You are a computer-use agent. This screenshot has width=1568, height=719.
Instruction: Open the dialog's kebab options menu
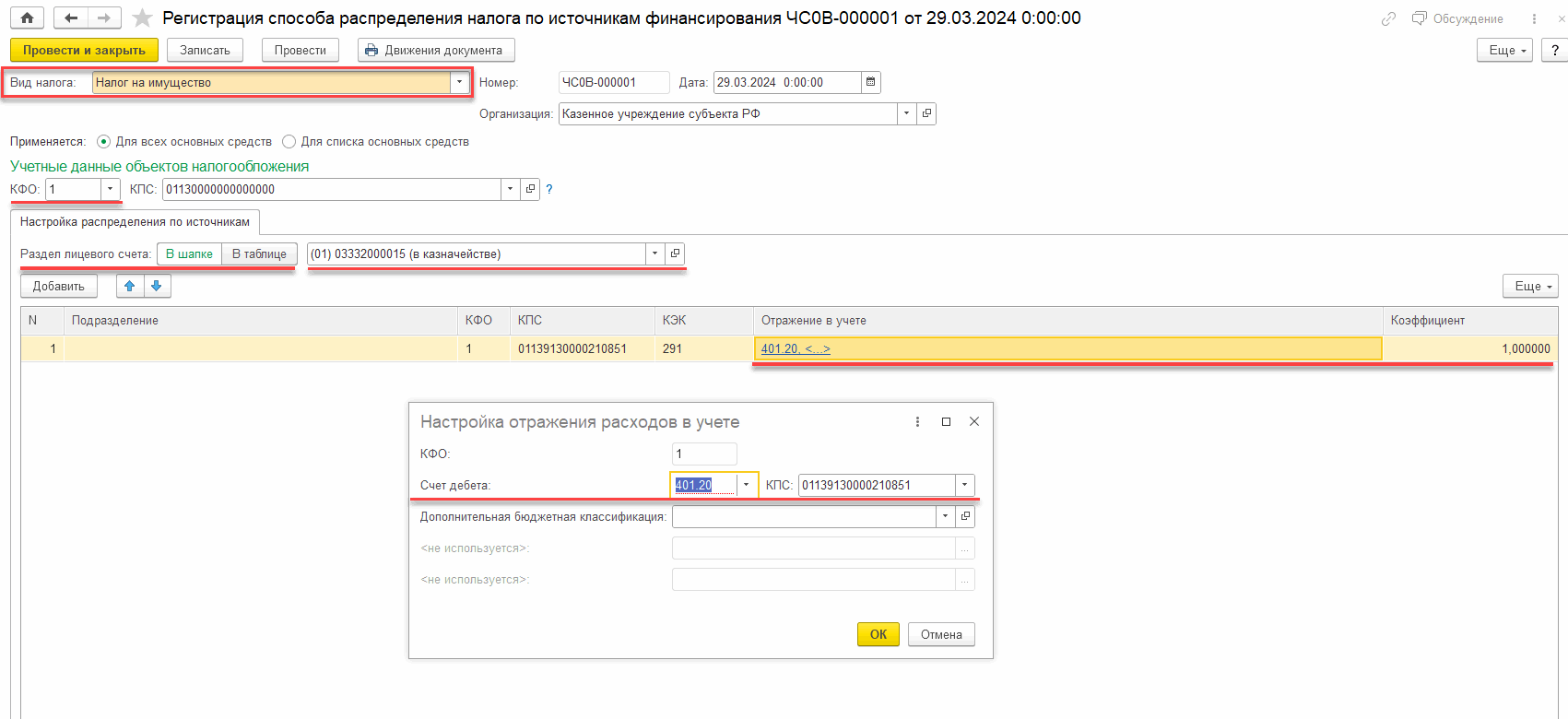click(917, 421)
